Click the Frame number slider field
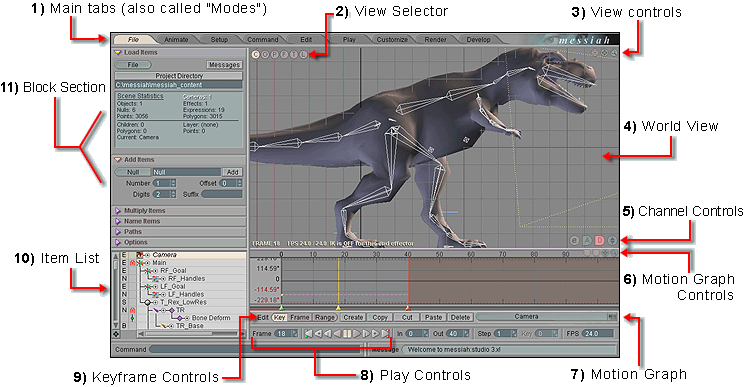The width and height of the screenshot is (745, 387). pyautogui.click(x=286, y=333)
